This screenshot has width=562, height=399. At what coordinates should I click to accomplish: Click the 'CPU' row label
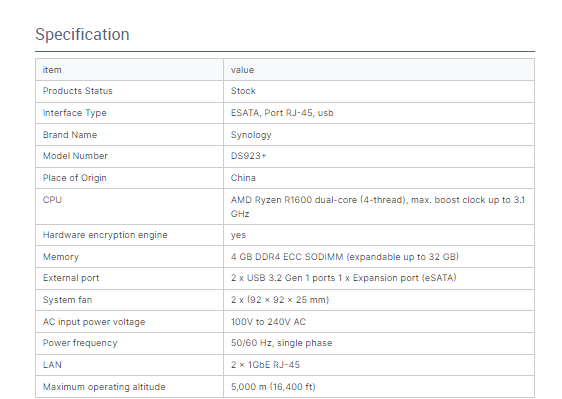pos(52,200)
